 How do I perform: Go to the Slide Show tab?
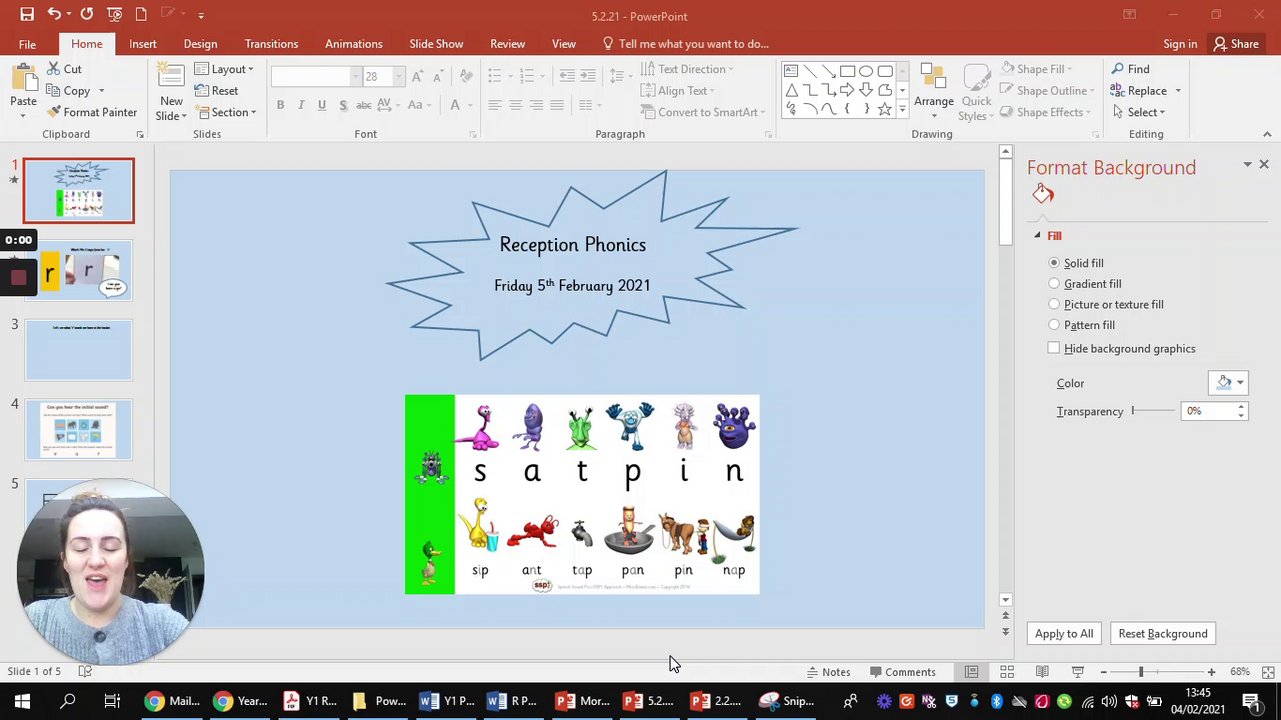pos(436,44)
